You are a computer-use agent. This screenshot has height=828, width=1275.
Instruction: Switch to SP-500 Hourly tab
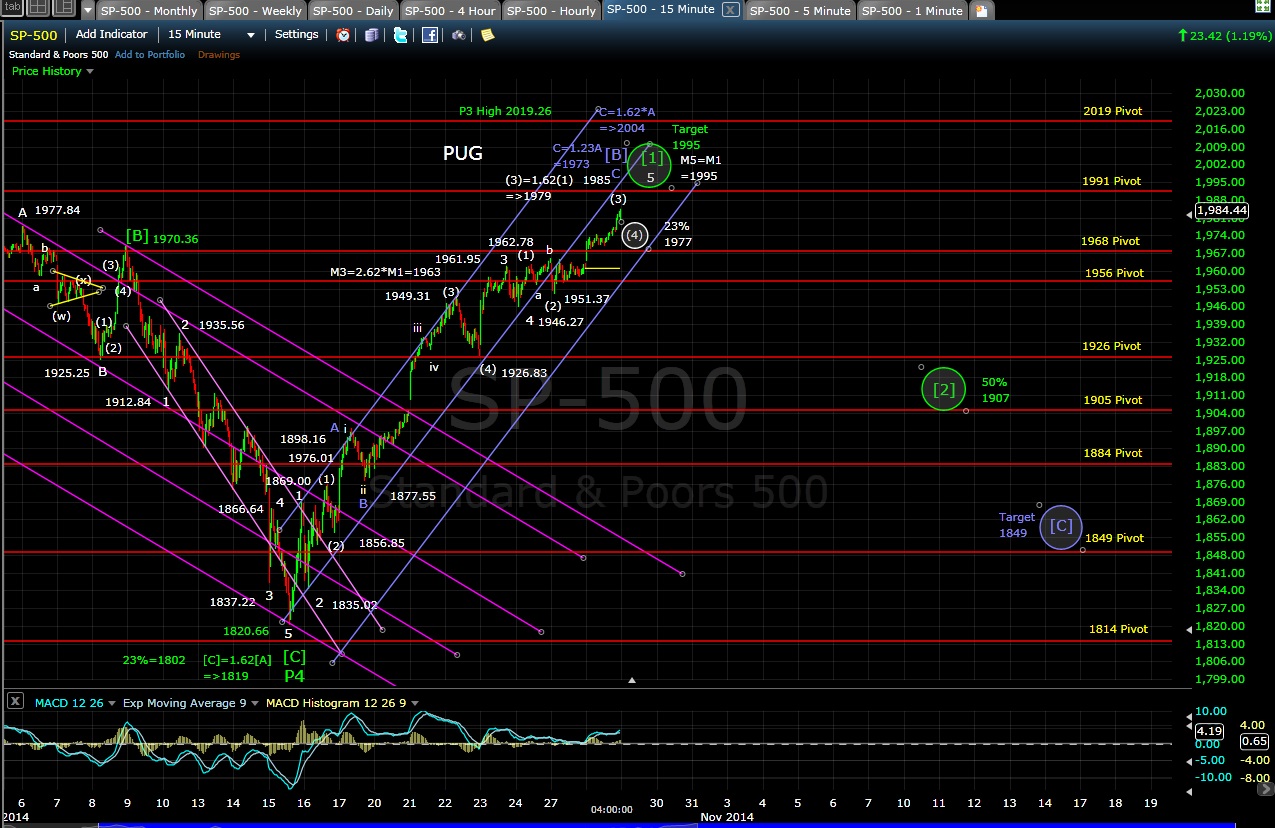[x=550, y=11]
